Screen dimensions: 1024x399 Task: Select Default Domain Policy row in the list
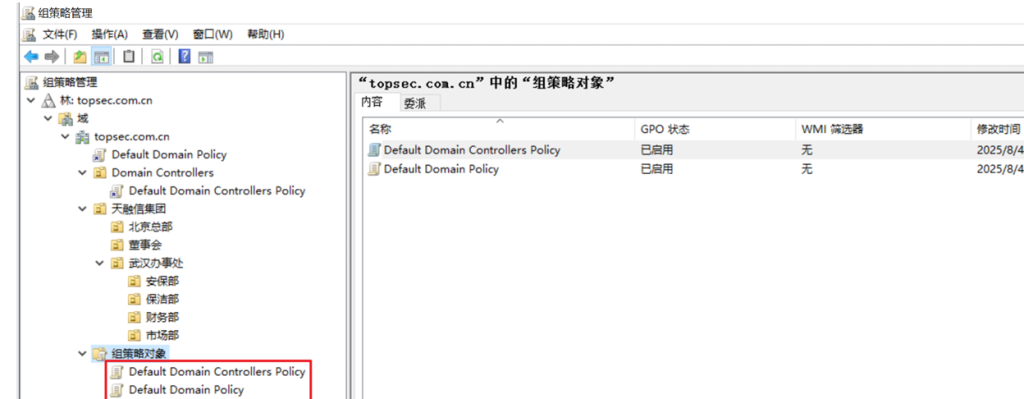click(694, 169)
